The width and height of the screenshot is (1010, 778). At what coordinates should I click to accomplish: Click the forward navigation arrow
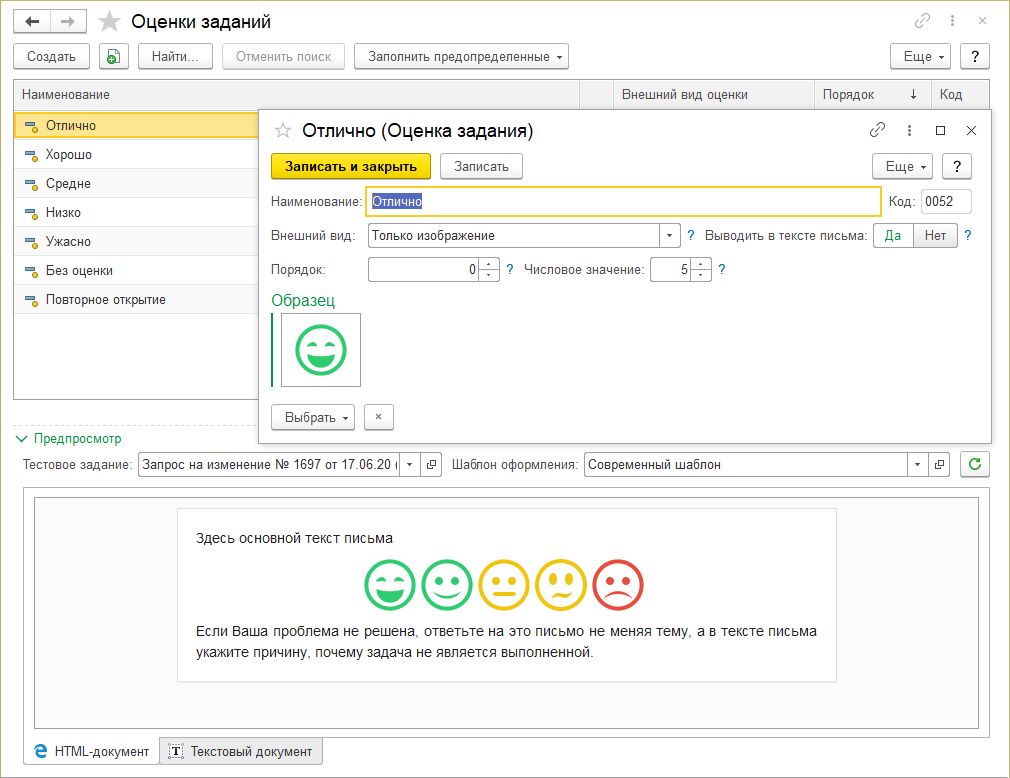[67, 21]
